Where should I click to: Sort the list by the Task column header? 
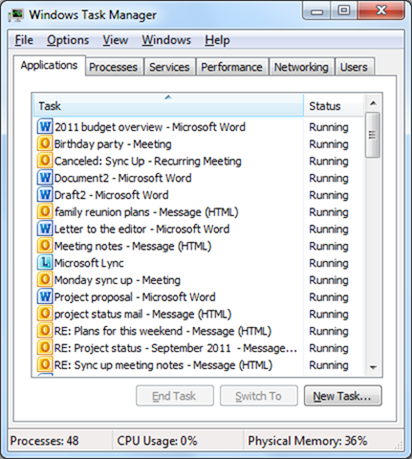click(168, 106)
